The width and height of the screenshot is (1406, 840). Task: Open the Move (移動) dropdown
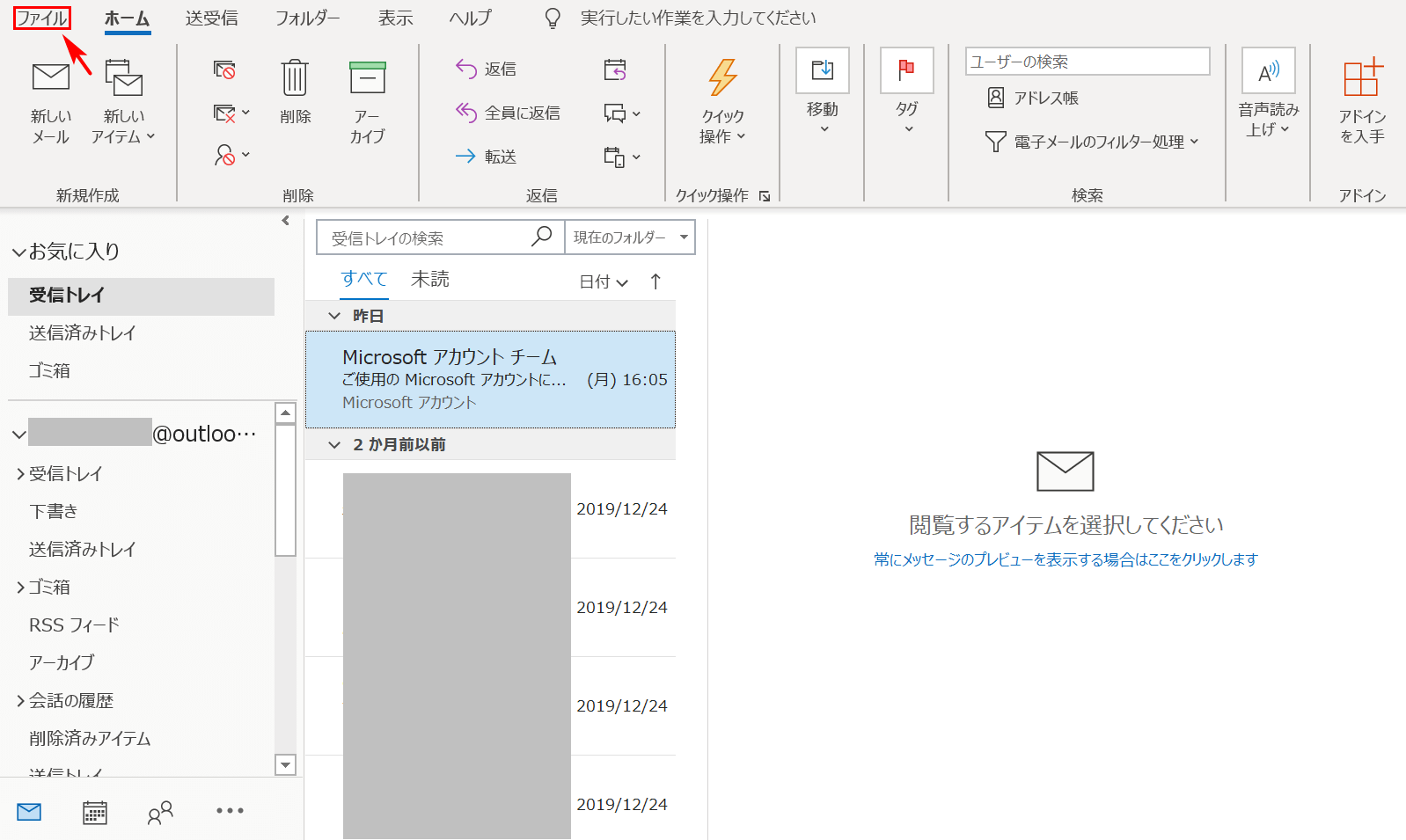pyautogui.click(x=823, y=93)
